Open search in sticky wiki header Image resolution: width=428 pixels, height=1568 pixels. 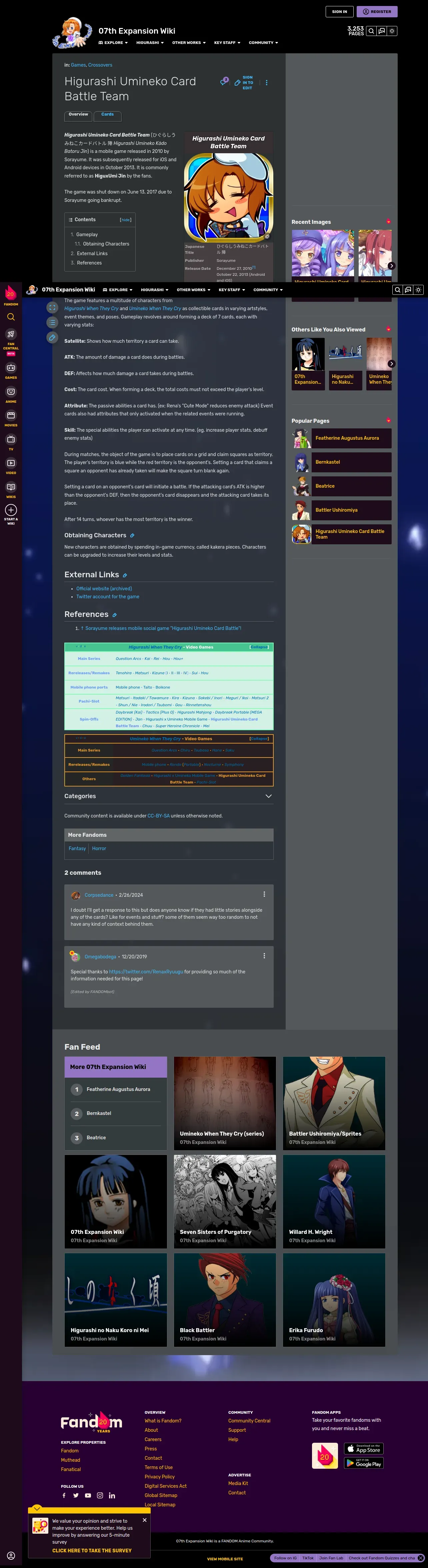point(397,290)
